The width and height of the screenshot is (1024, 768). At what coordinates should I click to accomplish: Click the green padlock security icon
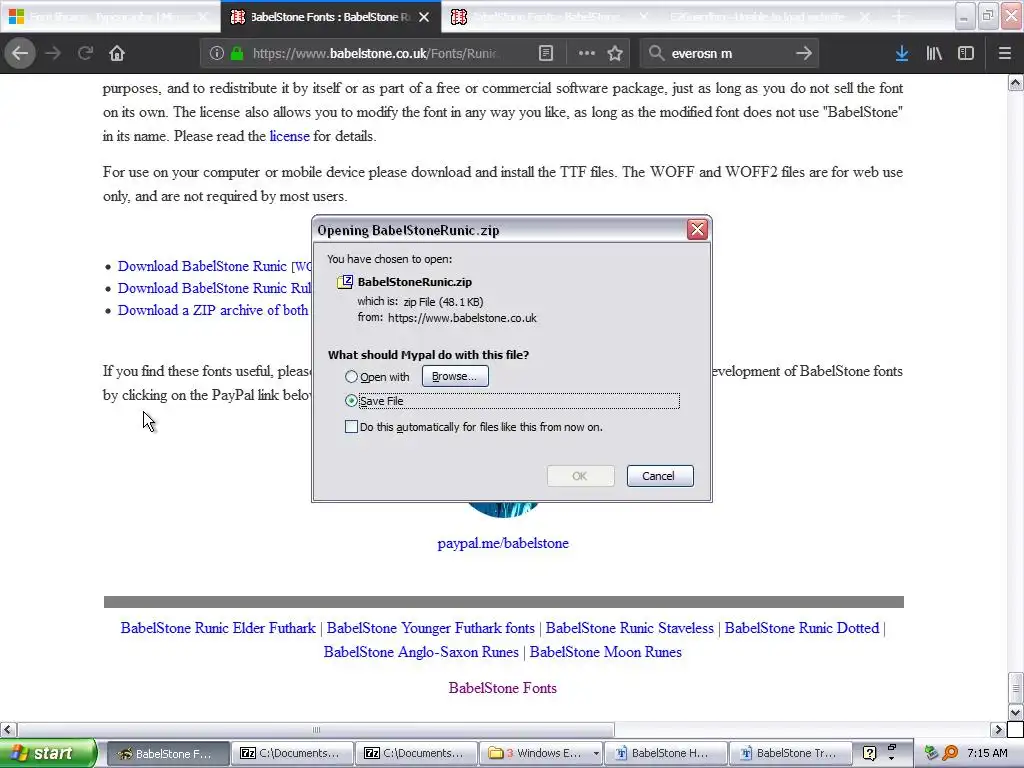point(237,54)
